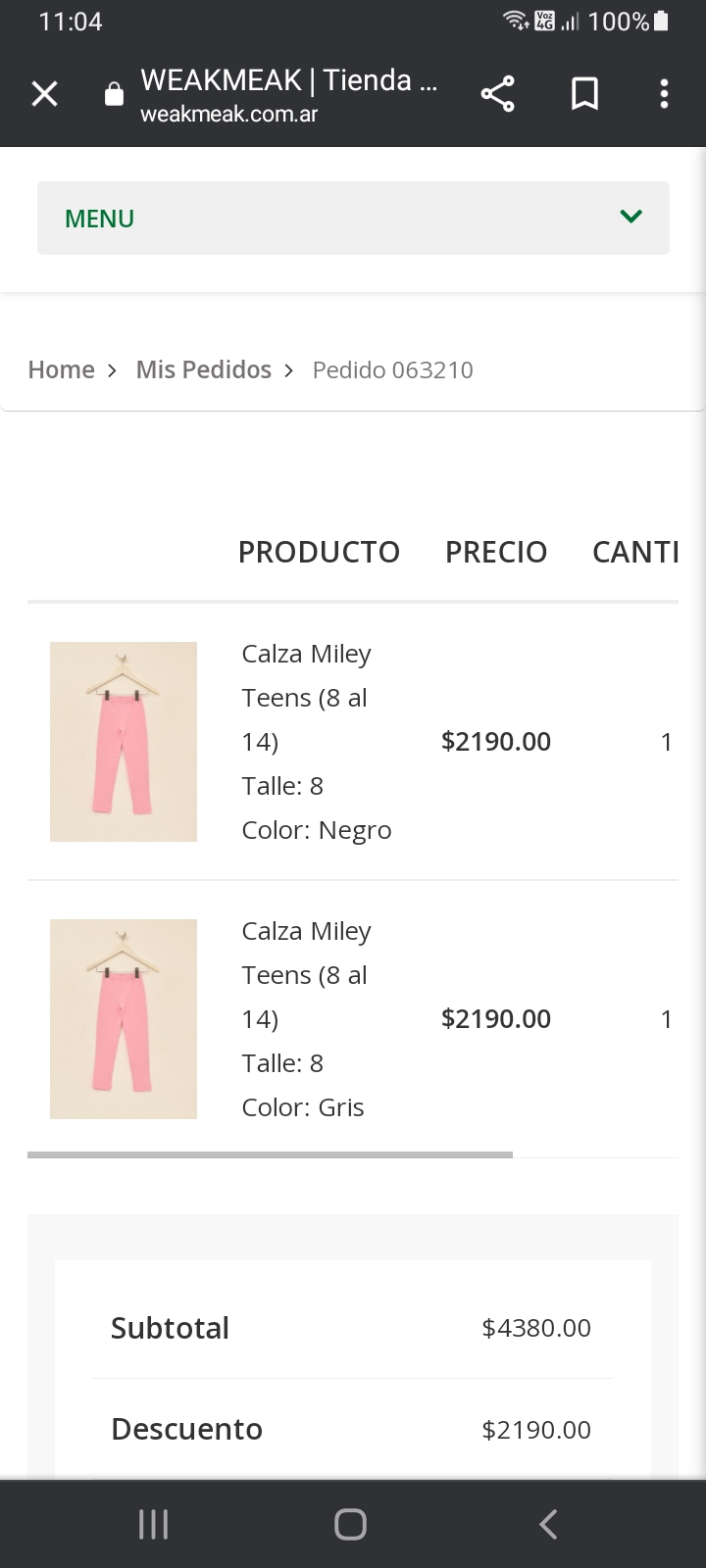The image size is (706, 1568).
Task: Open Mis Pedidos breadcrumb link
Action: (x=203, y=369)
